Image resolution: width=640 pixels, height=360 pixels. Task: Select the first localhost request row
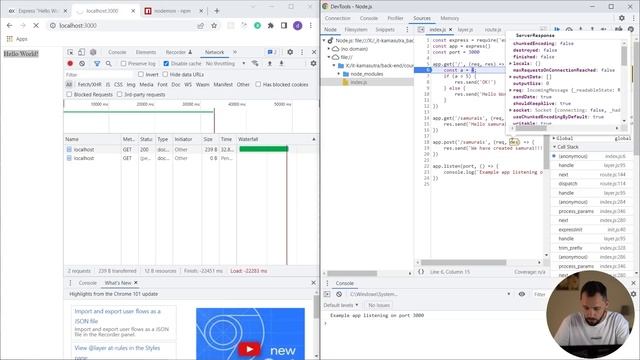(191, 149)
